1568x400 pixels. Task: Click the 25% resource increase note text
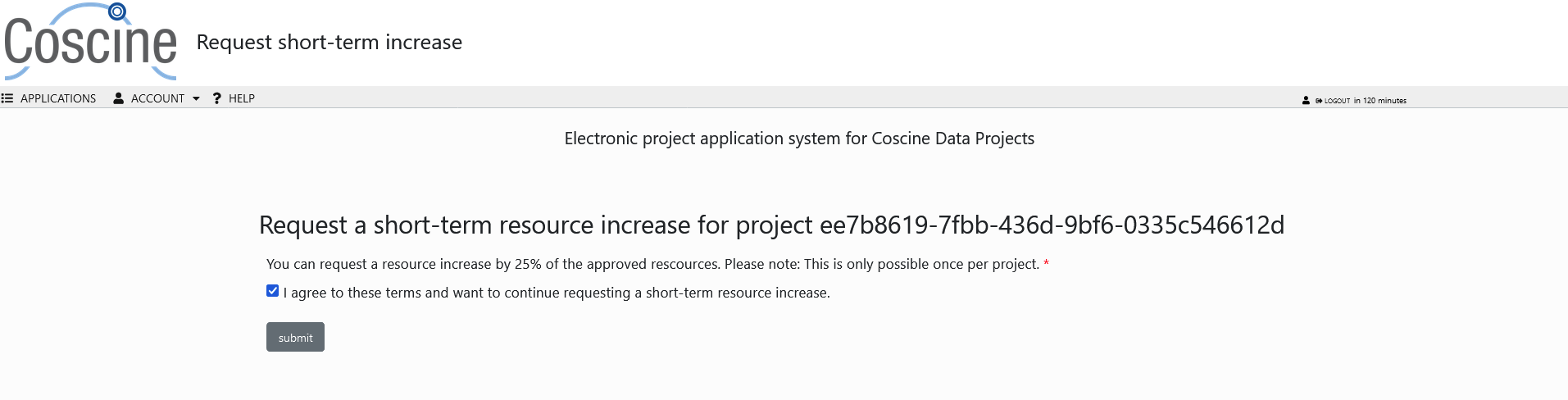click(x=652, y=264)
